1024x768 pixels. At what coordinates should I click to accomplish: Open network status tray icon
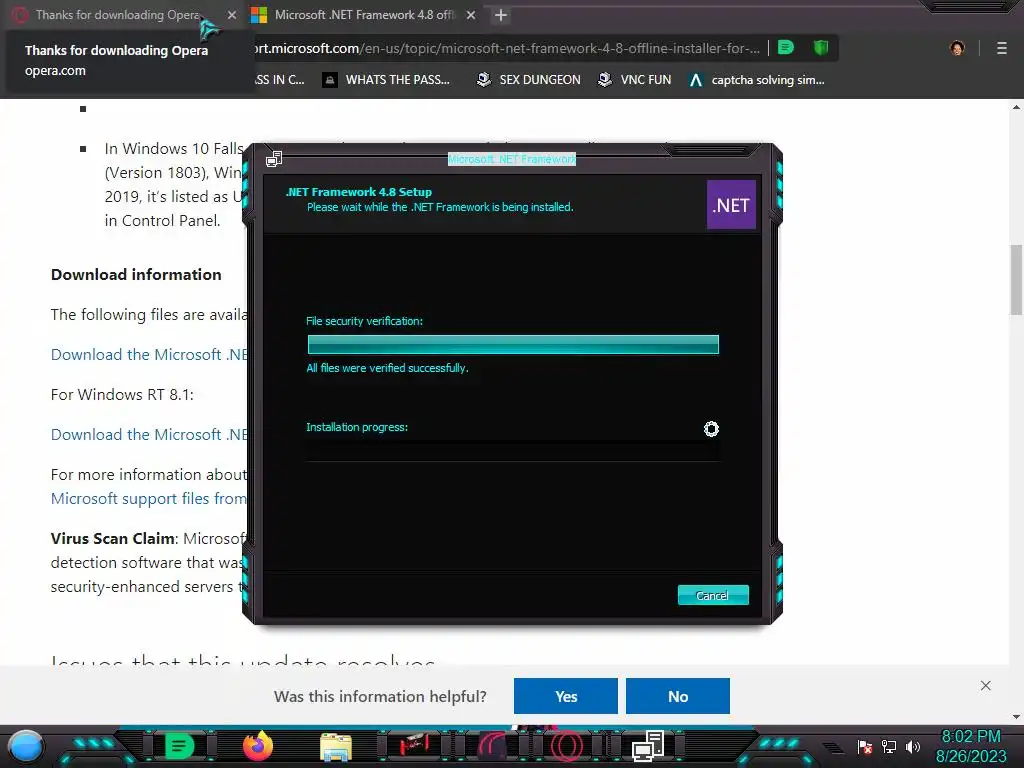click(889, 746)
